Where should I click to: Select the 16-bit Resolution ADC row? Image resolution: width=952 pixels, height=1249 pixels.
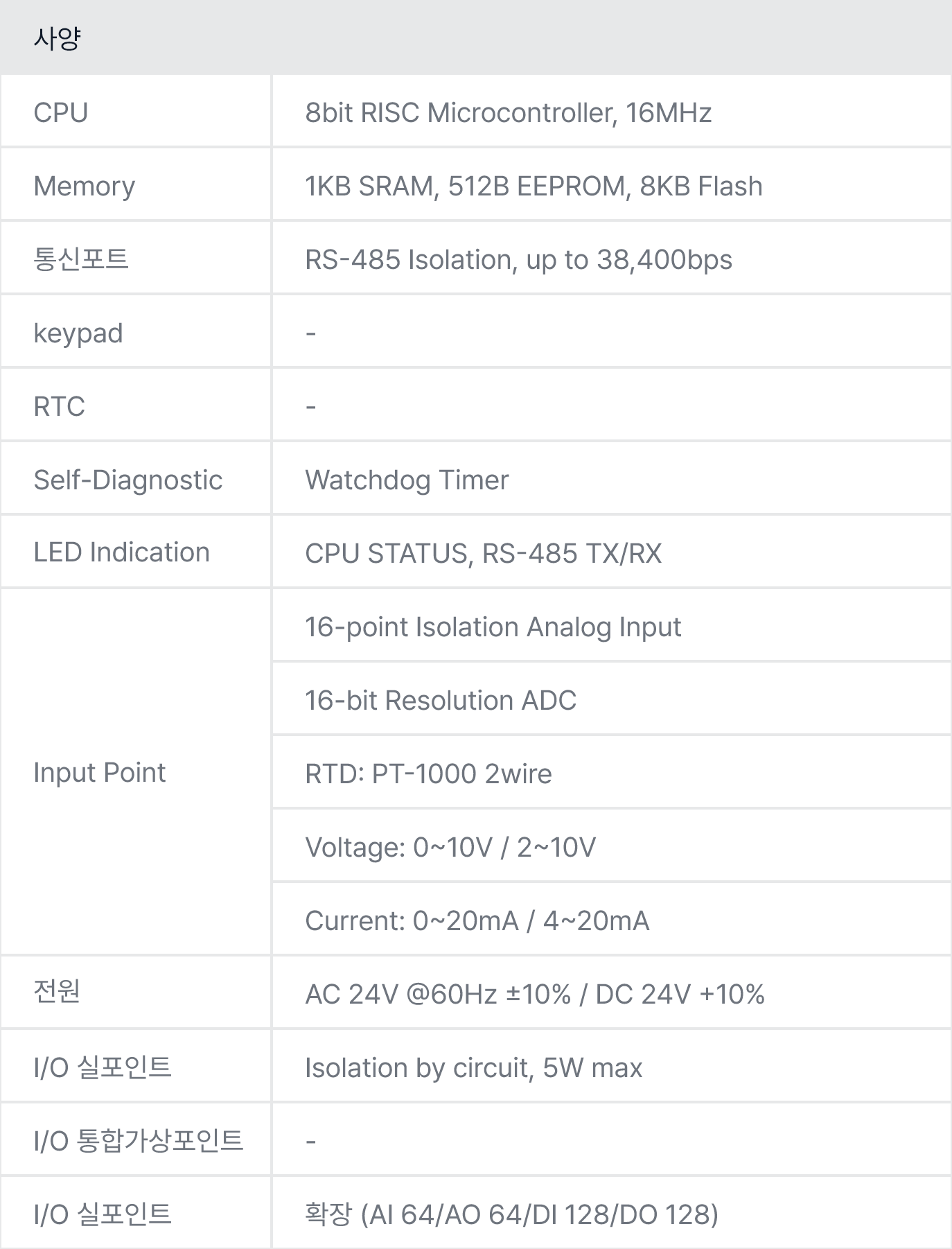coord(612,700)
